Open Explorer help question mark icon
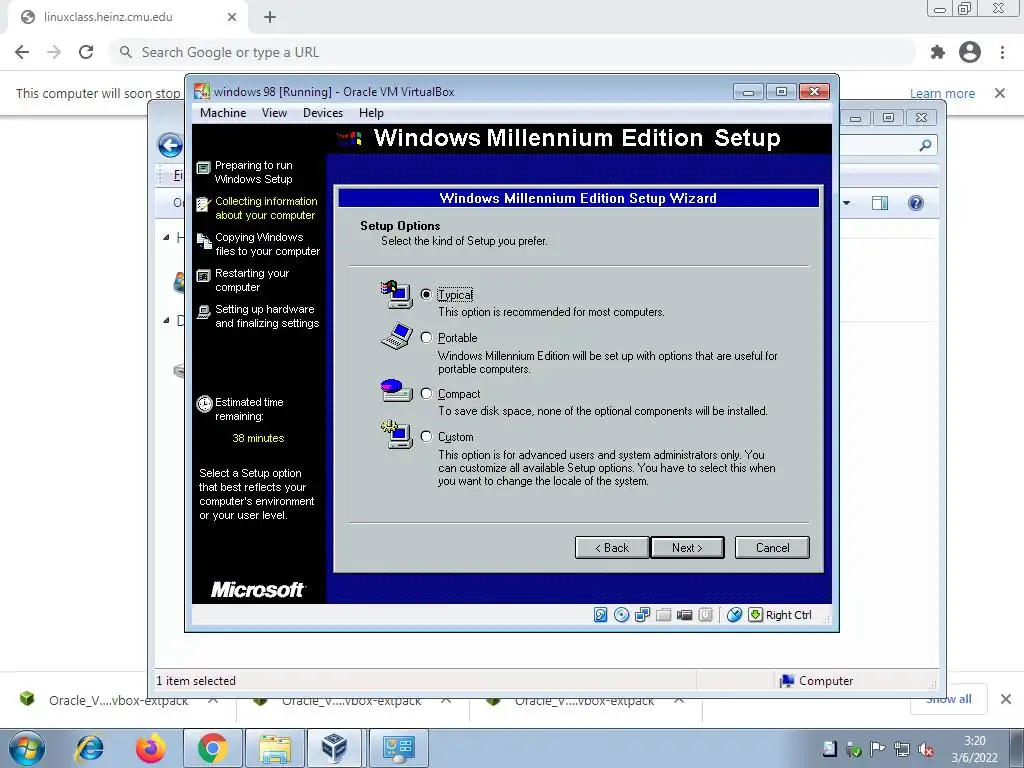This screenshot has height=768, width=1024. [x=916, y=203]
